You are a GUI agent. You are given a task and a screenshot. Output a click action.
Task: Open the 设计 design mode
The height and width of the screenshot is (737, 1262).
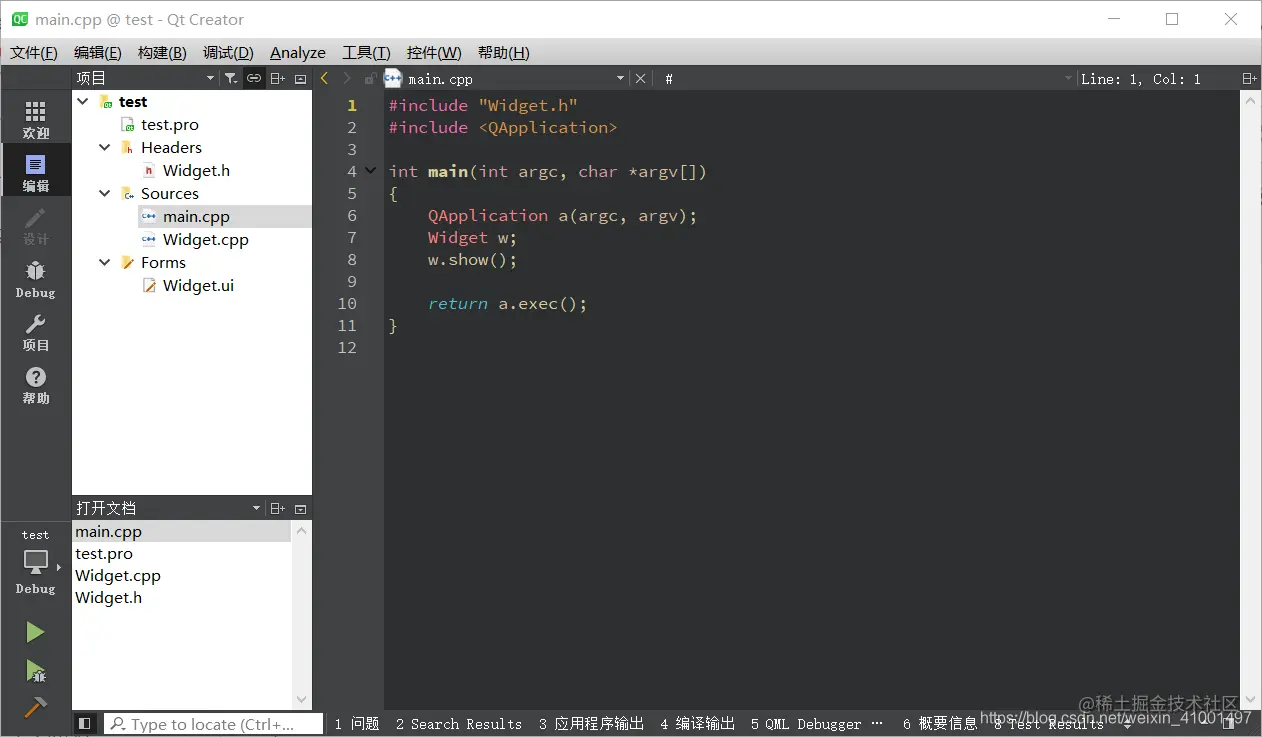pos(35,226)
